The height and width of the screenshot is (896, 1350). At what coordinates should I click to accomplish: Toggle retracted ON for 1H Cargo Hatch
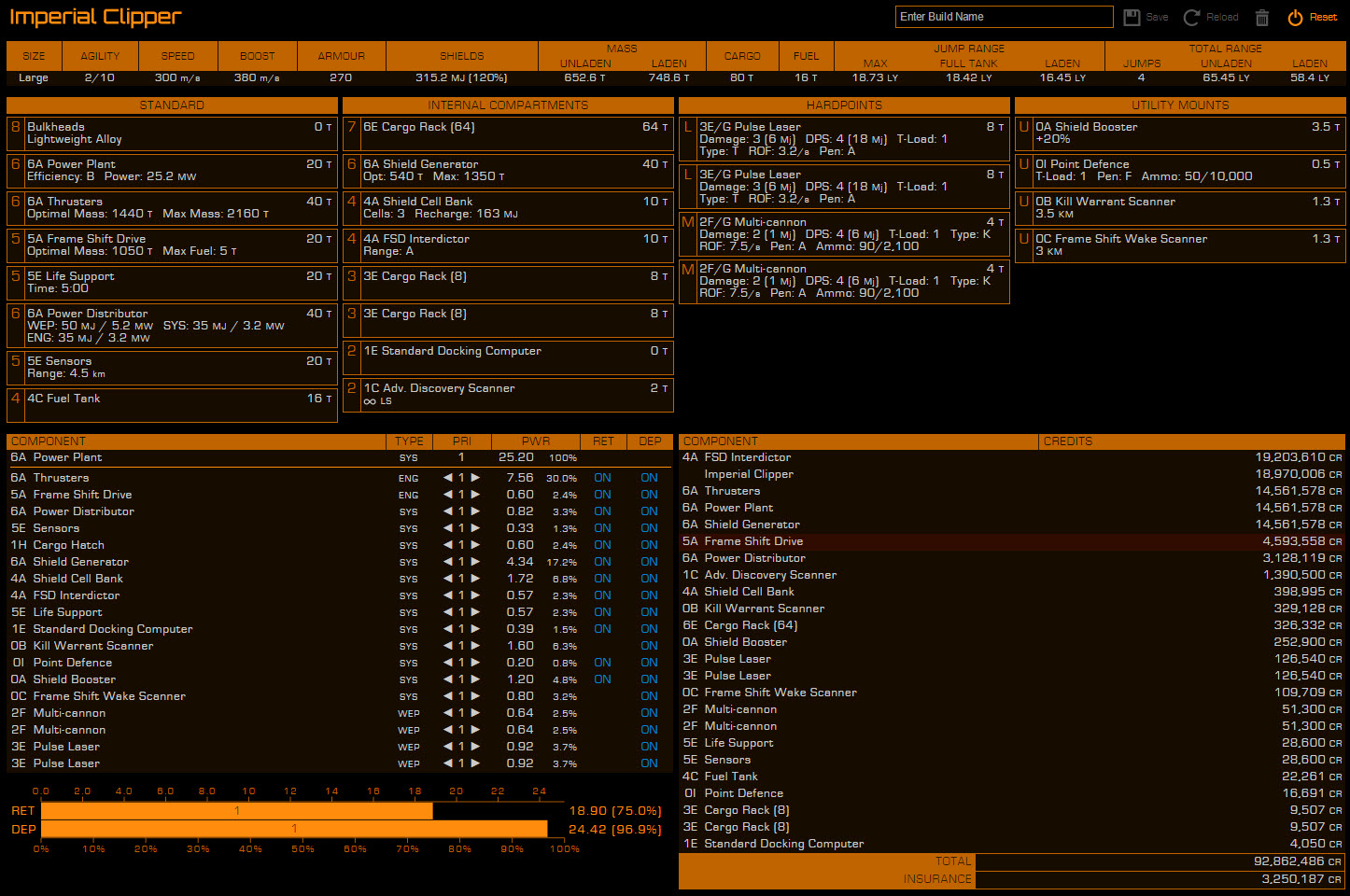[x=602, y=545]
